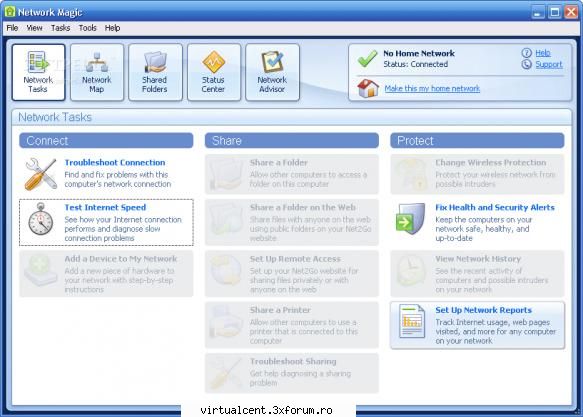The image size is (583, 417).
Task: Click the Help link at top right
Action: pos(543,53)
